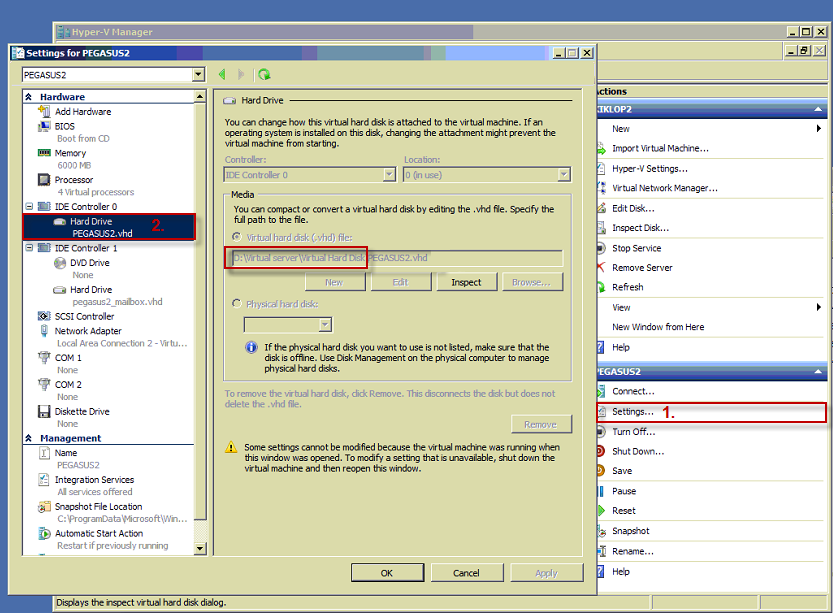The height and width of the screenshot is (613, 833).
Task: Select the Virtual hard disk (.vhd) file radio
Action: coord(236,237)
